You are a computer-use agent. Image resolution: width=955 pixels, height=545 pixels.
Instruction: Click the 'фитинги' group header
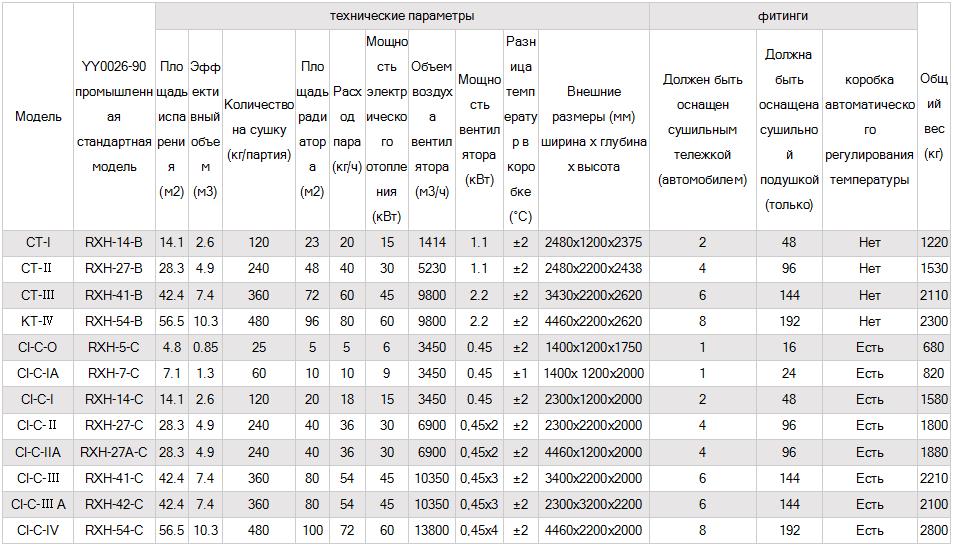783,16
